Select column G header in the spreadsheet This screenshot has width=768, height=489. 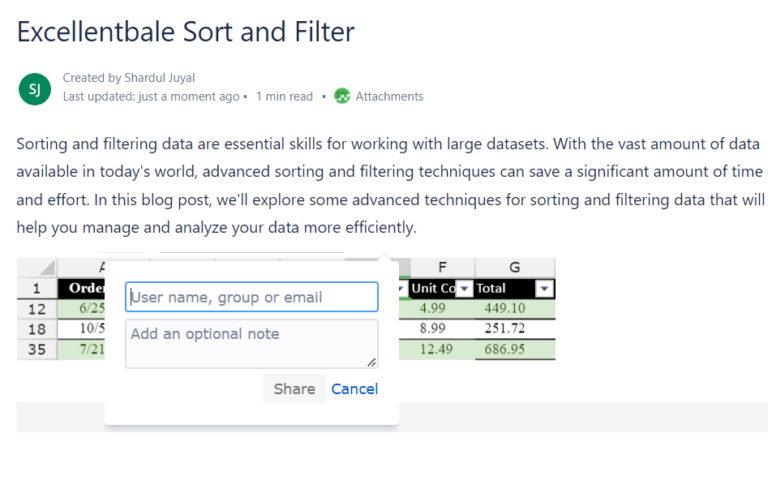[x=514, y=268]
